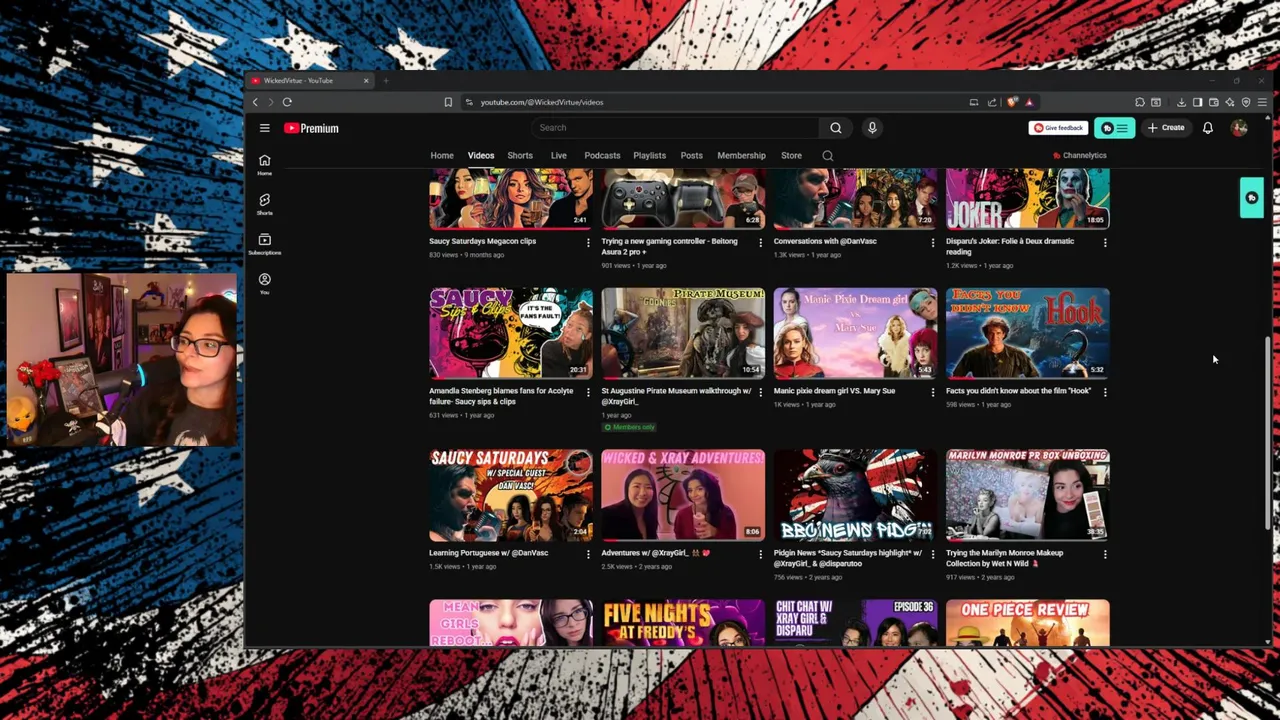Open the One Piece Review thumbnail

tap(1028, 623)
